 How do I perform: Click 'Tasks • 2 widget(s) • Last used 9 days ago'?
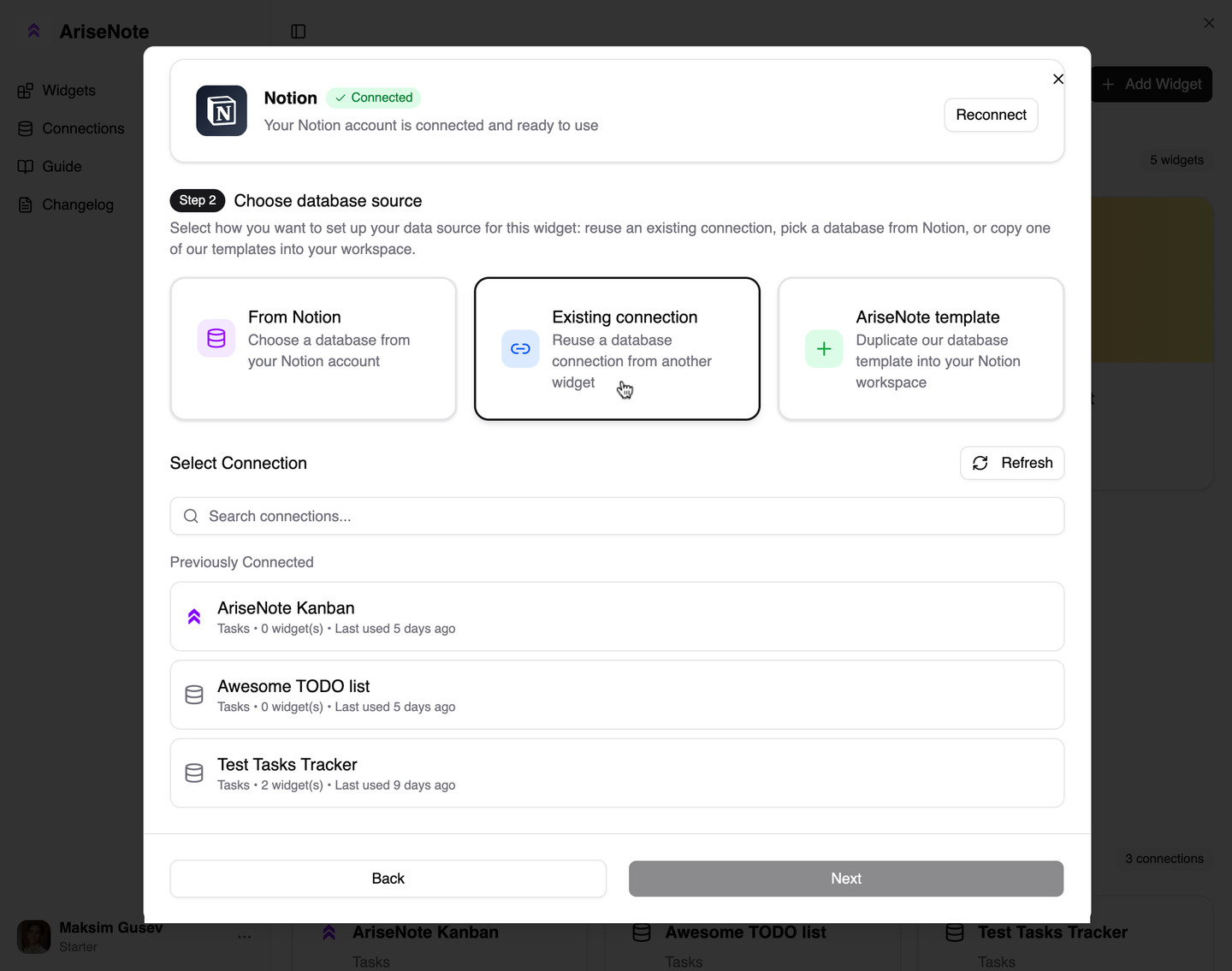[x=336, y=785]
